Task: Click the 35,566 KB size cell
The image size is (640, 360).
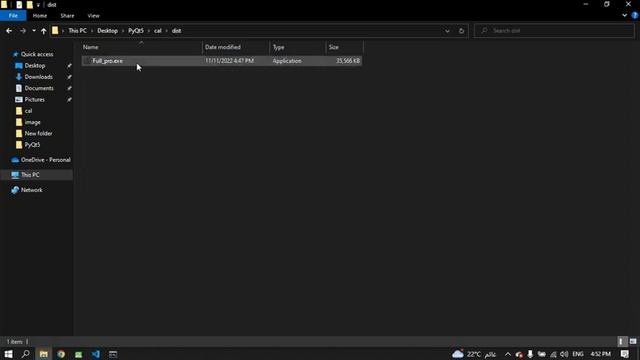Action: pyautogui.click(x=348, y=61)
